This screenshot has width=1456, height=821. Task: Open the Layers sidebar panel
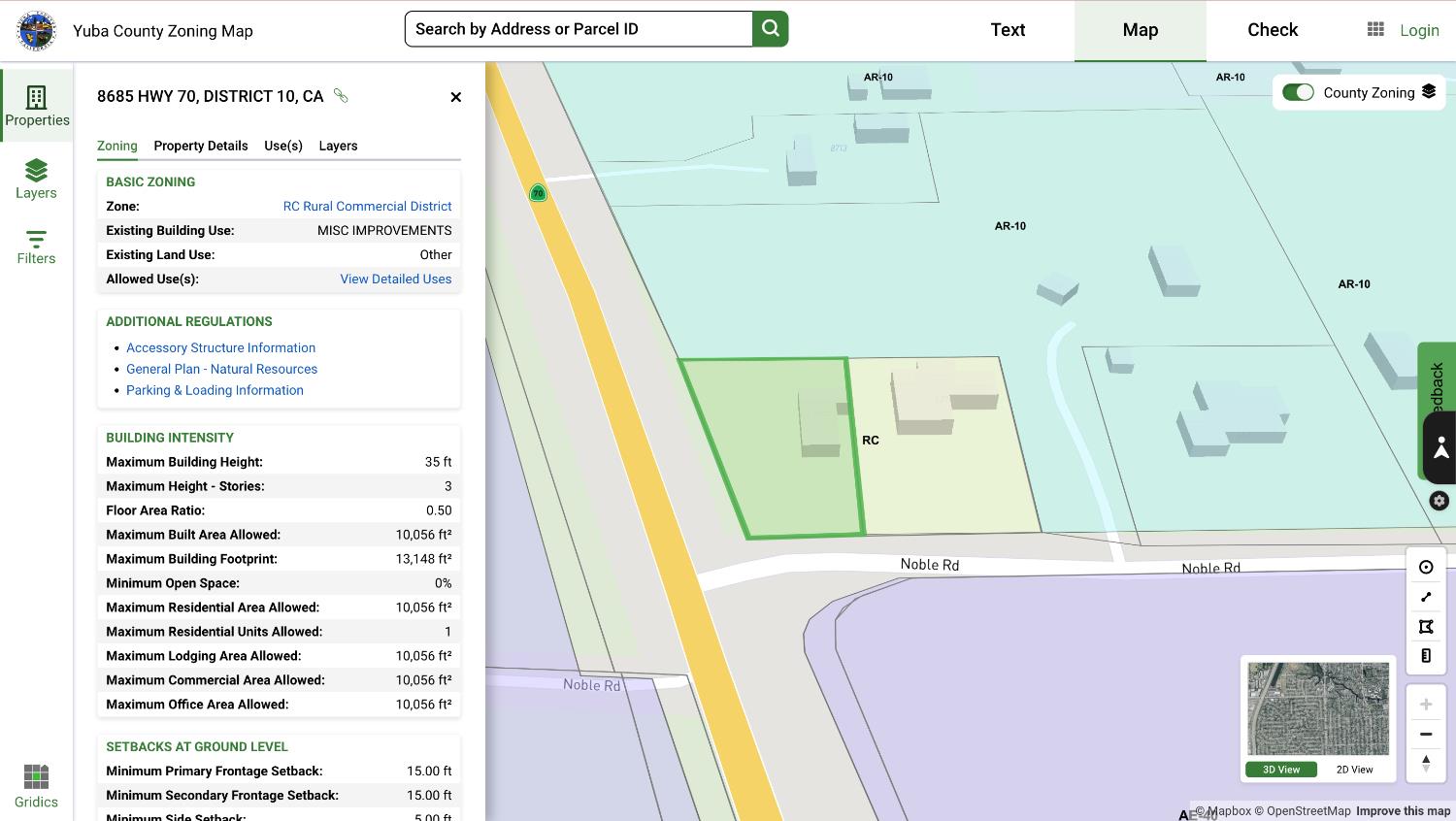tap(36, 179)
